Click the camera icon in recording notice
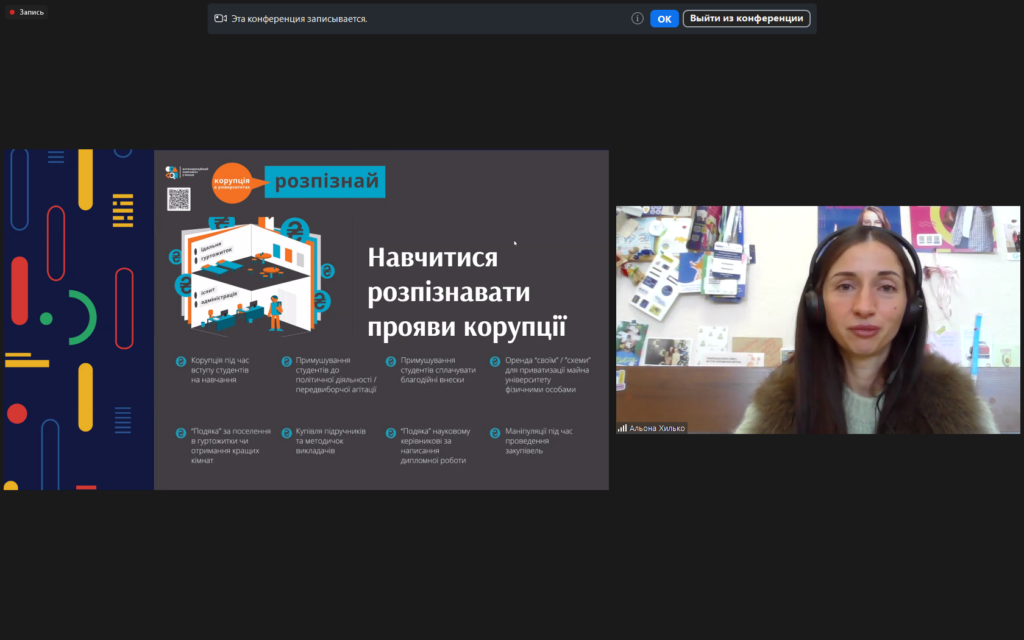Image resolution: width=1024 pixels, height=640 pixels. point(220,18)
